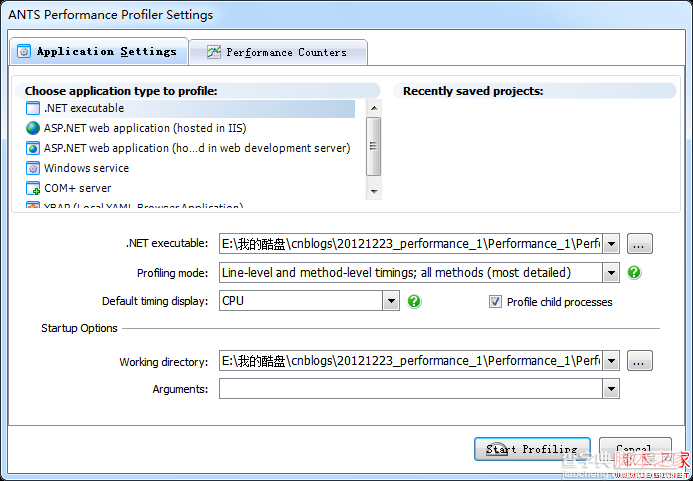Click the 'Startup Options' section label
The height and width of the screenshot is (481, 693).
coord(79,328)
